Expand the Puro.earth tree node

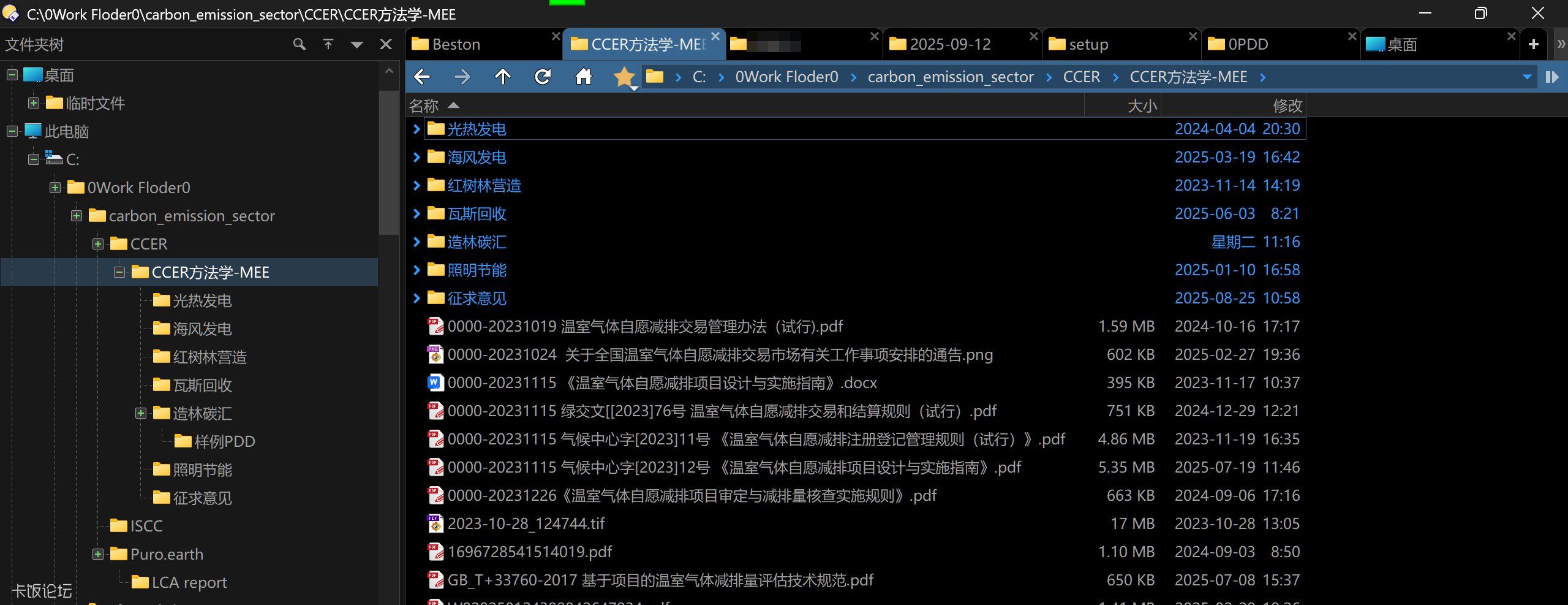[98, 554]
